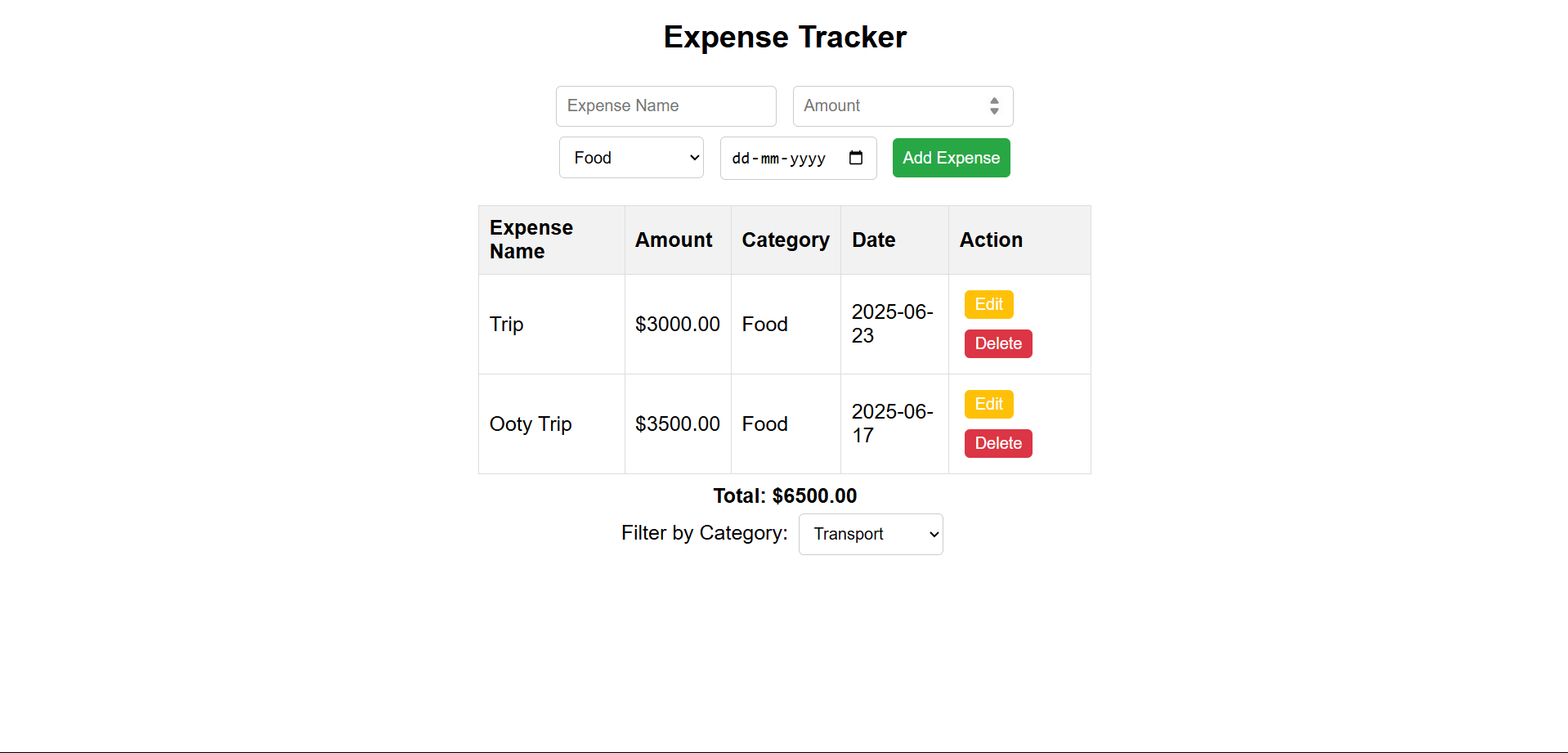
Task: Edit the Trip expense
Action: pyautogui.click(x=988, y=304)
